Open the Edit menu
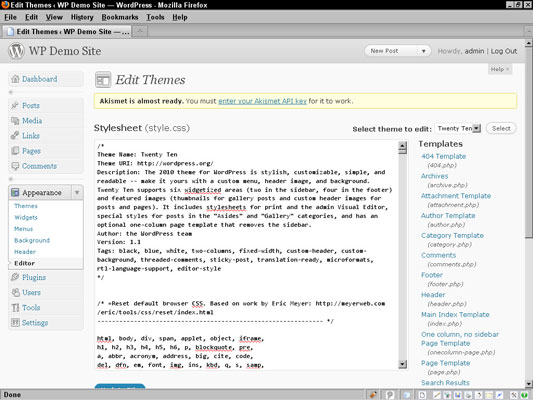This screenshot has width=533, height=400. tap(31, 17)
